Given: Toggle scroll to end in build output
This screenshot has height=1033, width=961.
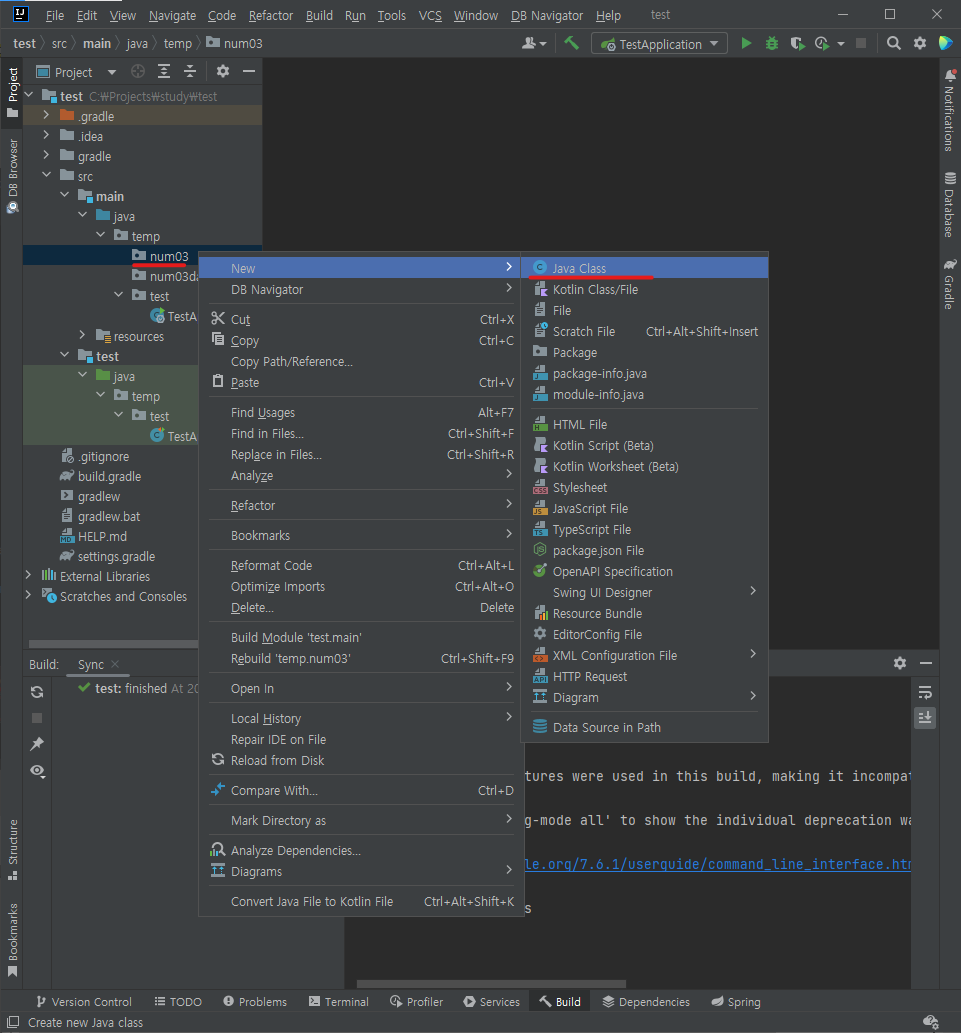Looking at the screenshot, I should pos(925,717).
